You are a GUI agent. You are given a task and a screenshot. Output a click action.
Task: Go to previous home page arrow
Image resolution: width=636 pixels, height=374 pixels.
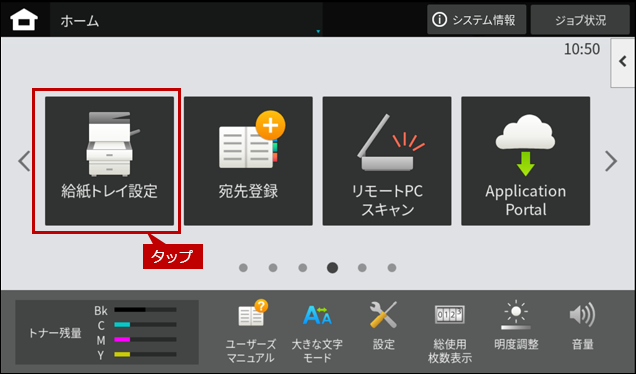[24, 161]
